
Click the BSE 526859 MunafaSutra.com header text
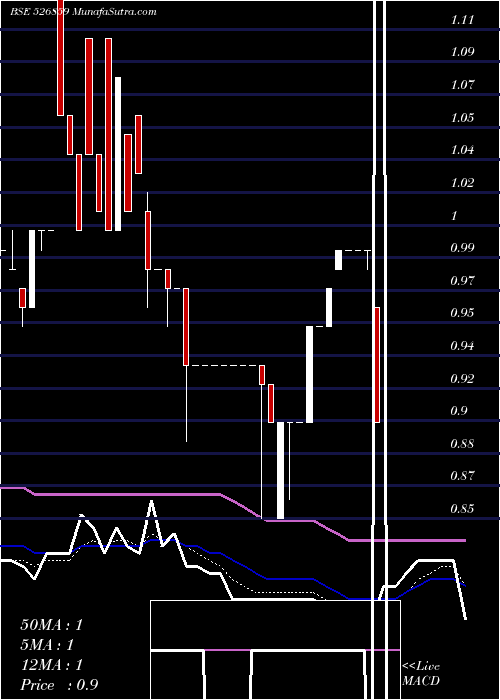click(83, 12)
